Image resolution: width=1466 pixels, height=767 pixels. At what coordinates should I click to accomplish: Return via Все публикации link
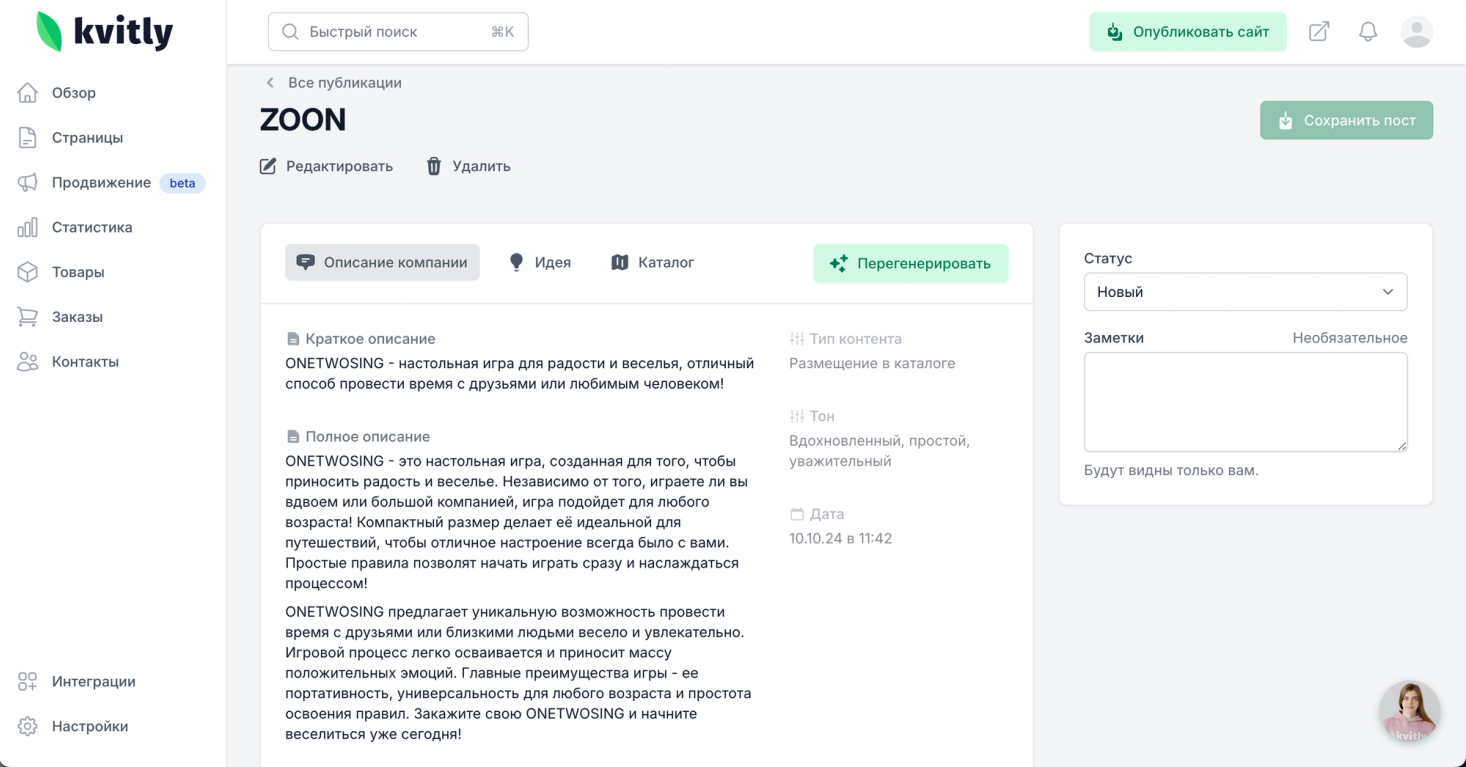(345, 83)
